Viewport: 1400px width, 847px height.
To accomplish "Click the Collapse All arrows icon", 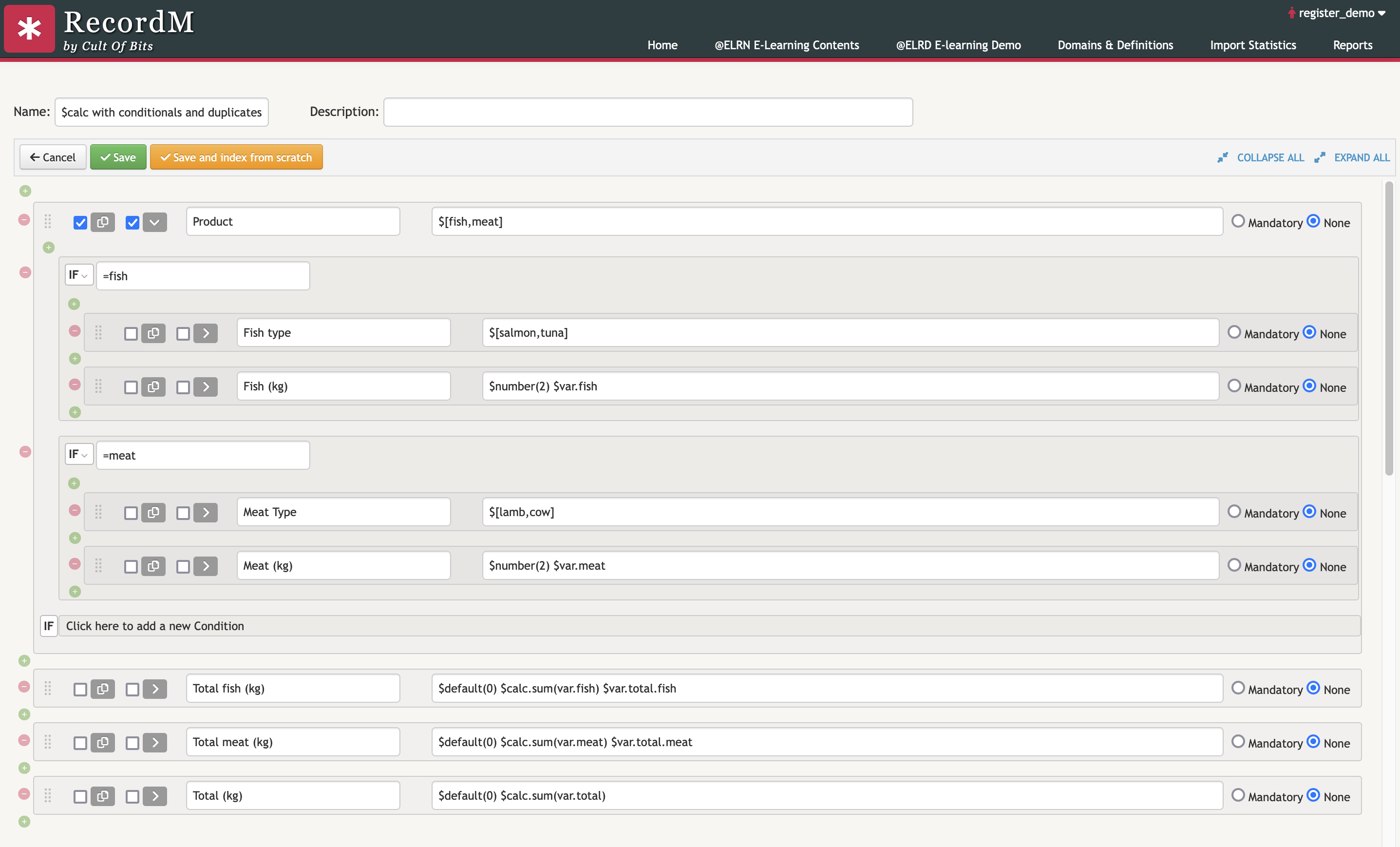I will coord(1223,157).
